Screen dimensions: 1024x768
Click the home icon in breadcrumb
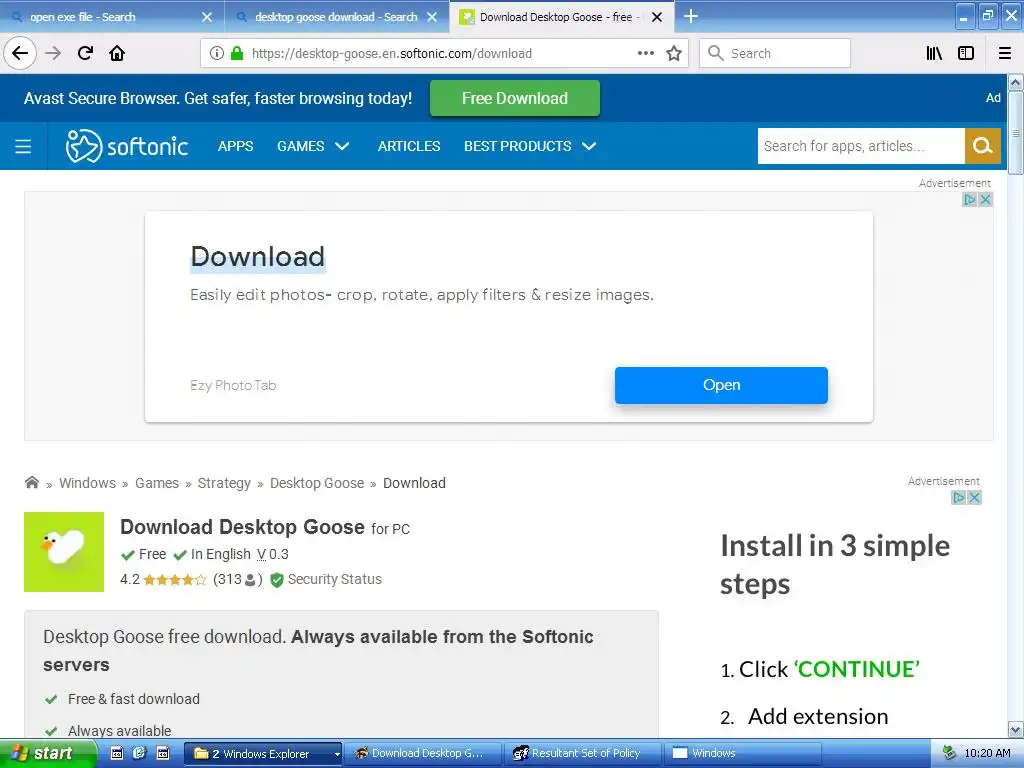[x=31, y=482]
